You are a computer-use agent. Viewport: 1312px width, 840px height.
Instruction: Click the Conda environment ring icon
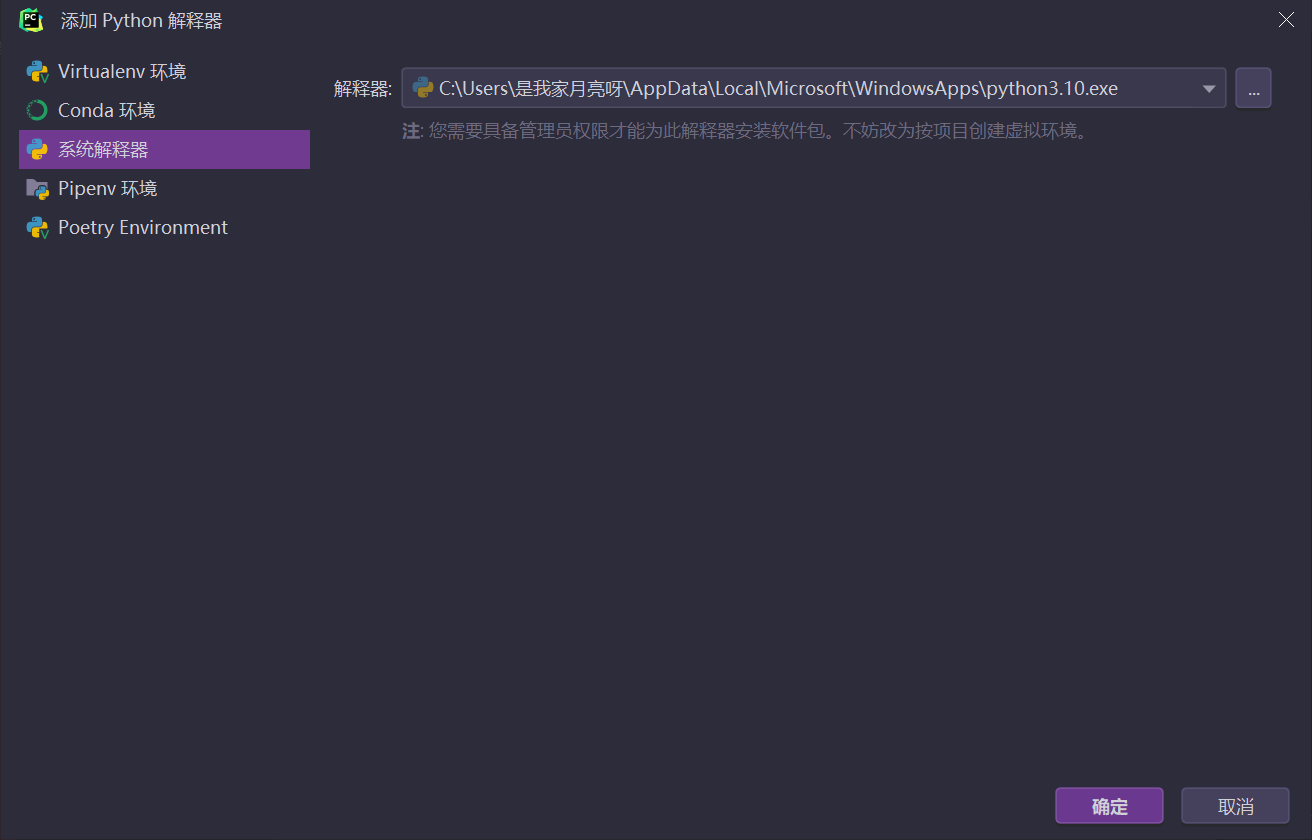point(37,111)
